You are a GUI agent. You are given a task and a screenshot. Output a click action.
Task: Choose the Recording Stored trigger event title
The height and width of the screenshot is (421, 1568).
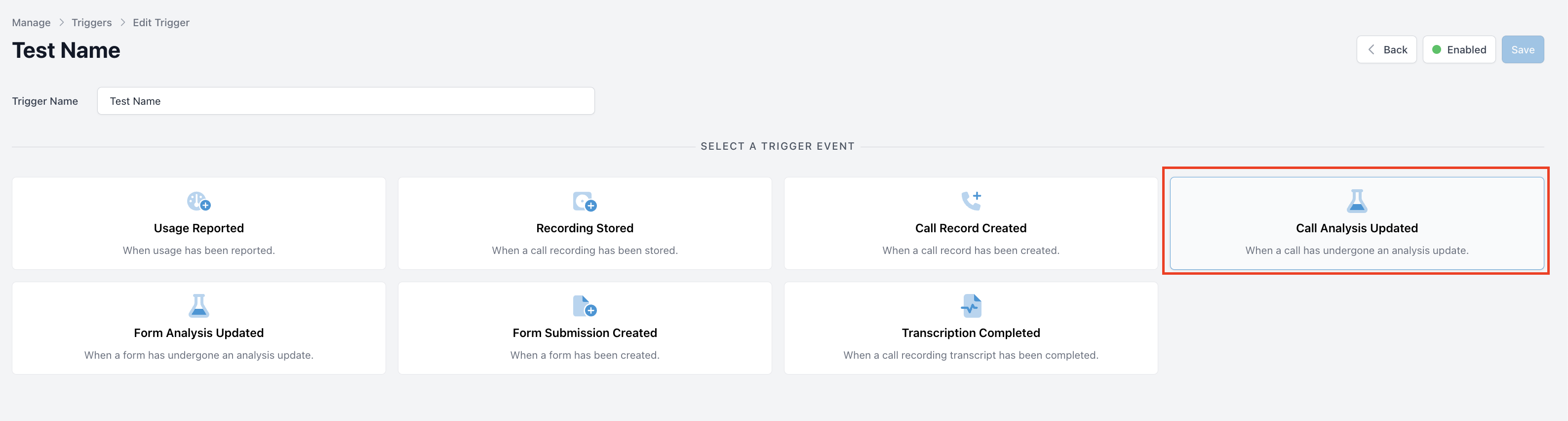[x=585, y=228]
